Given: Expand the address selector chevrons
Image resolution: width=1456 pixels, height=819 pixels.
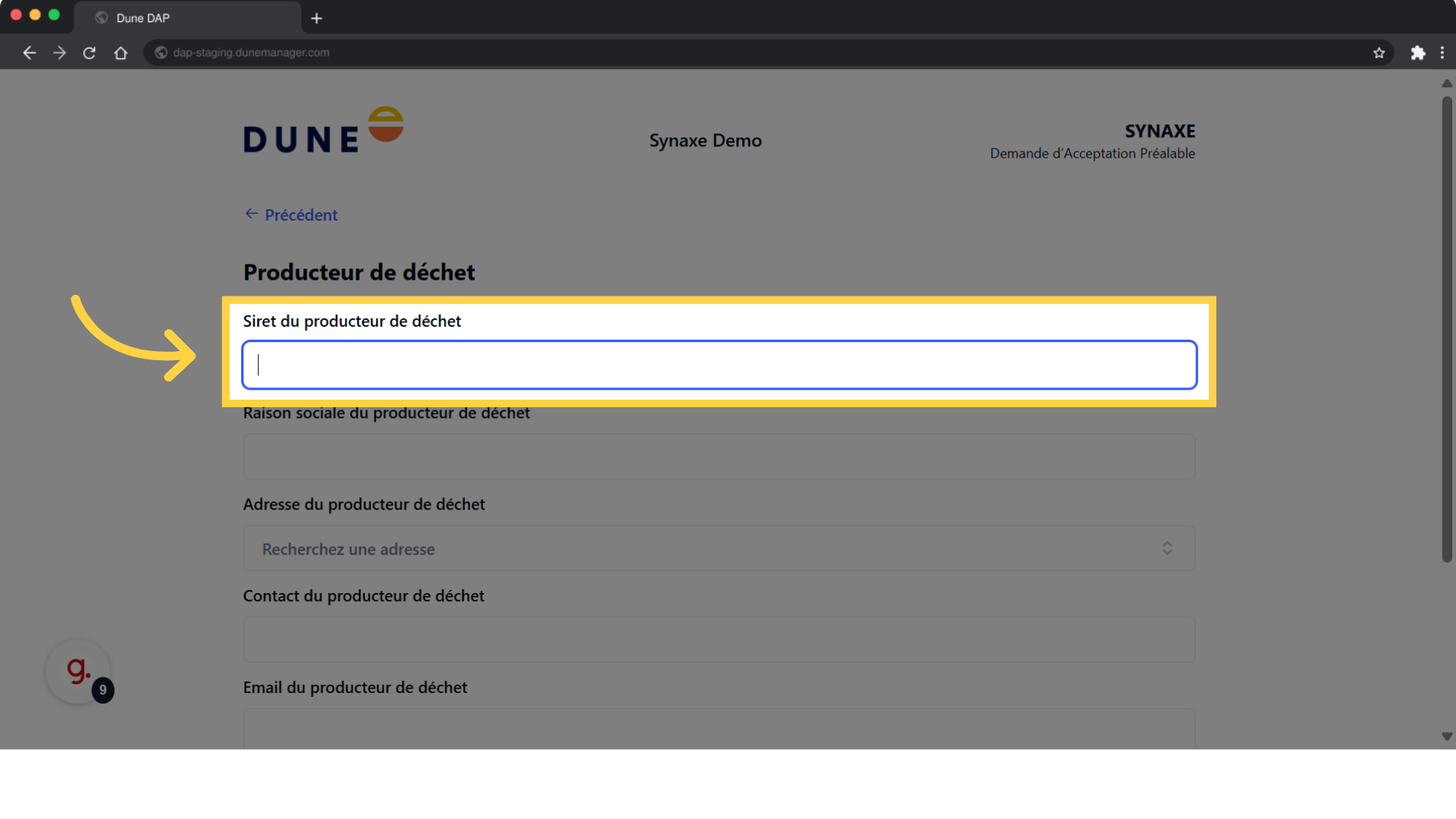Looking at the screenshot, I should tap(1167, 548).
